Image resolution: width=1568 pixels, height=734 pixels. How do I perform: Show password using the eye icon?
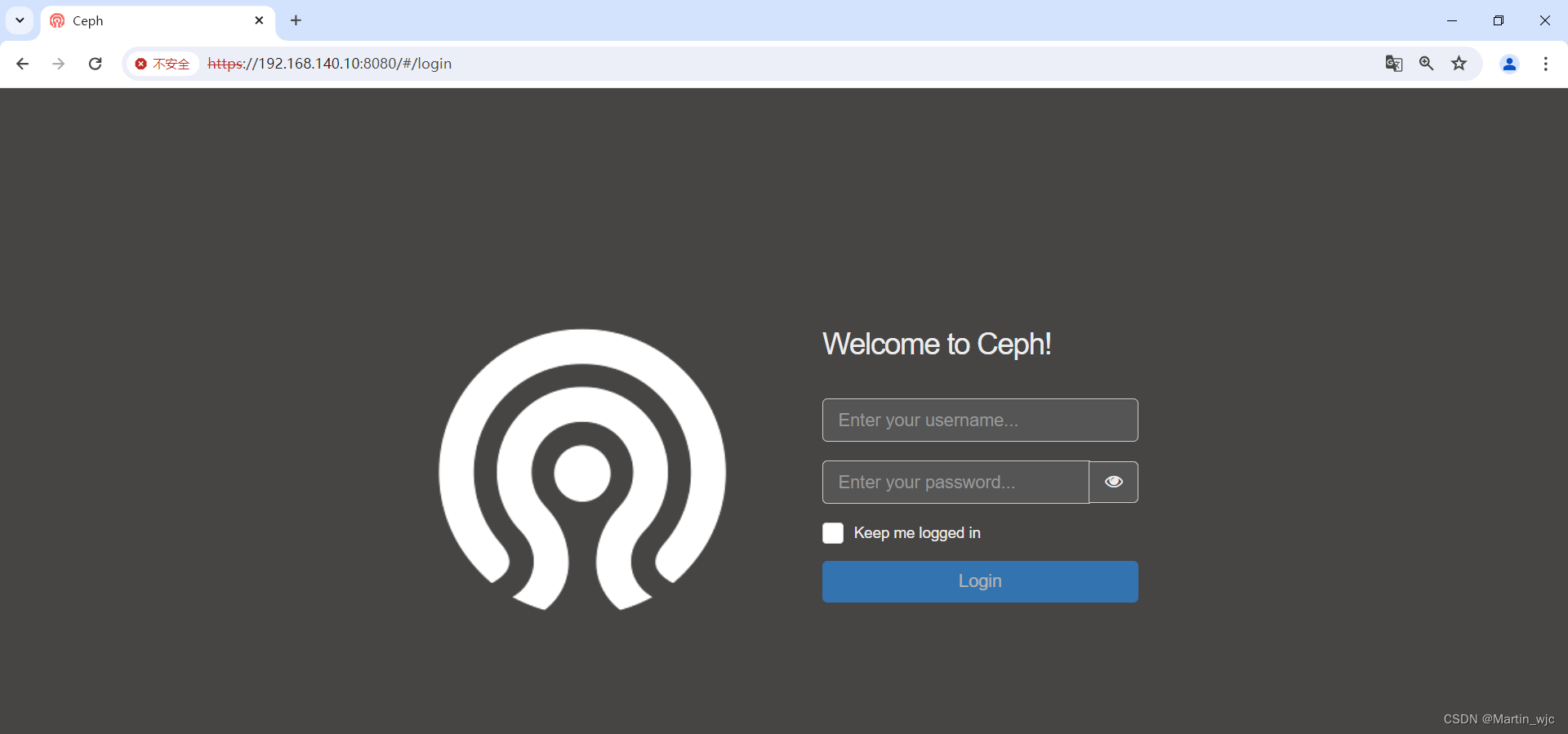1114,482
